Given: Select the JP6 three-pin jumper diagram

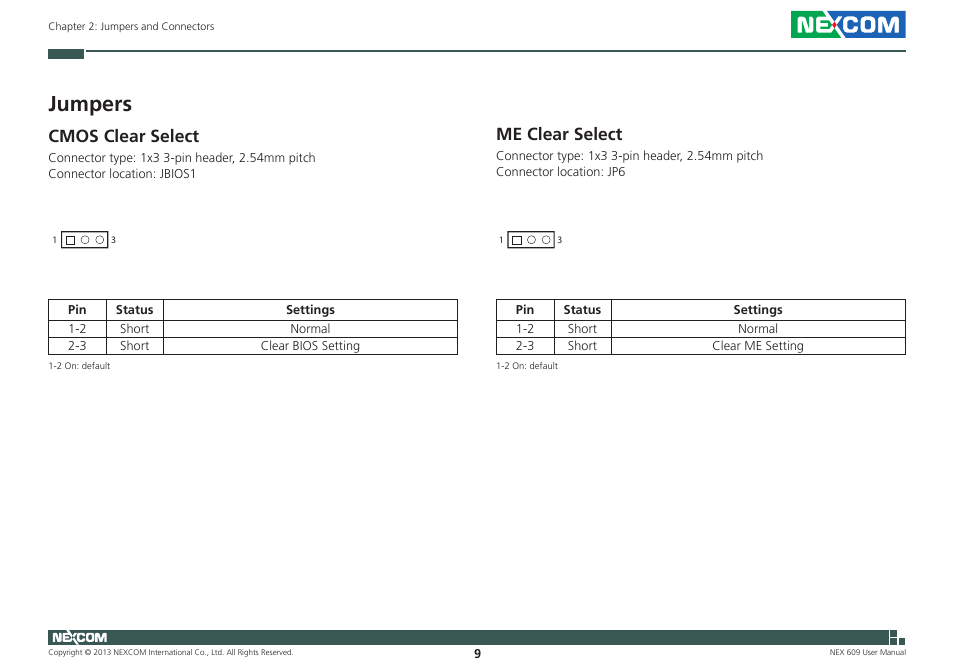Looking at the screenshot, I should [531, 240].
